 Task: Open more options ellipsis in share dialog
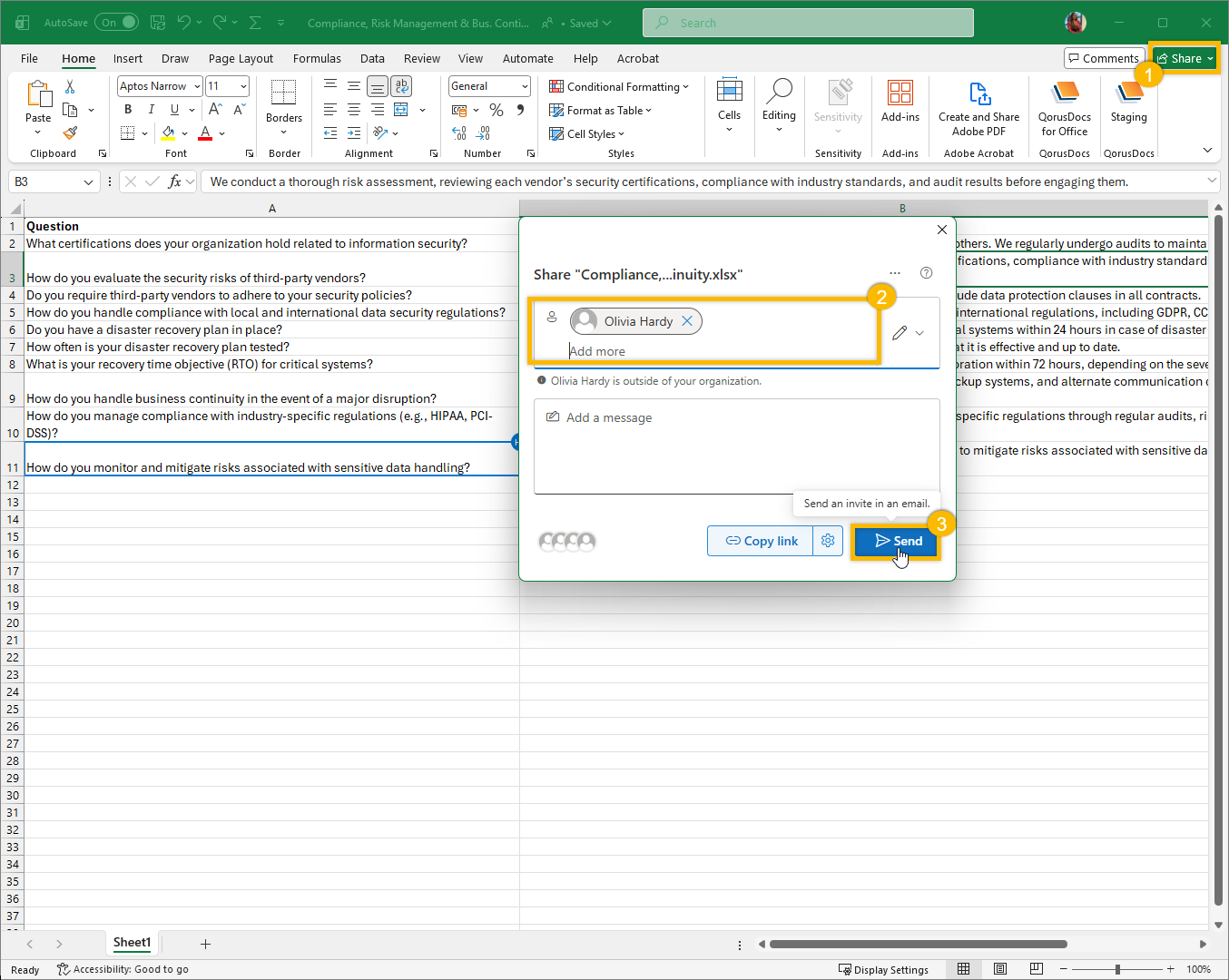tap(895, 273)
